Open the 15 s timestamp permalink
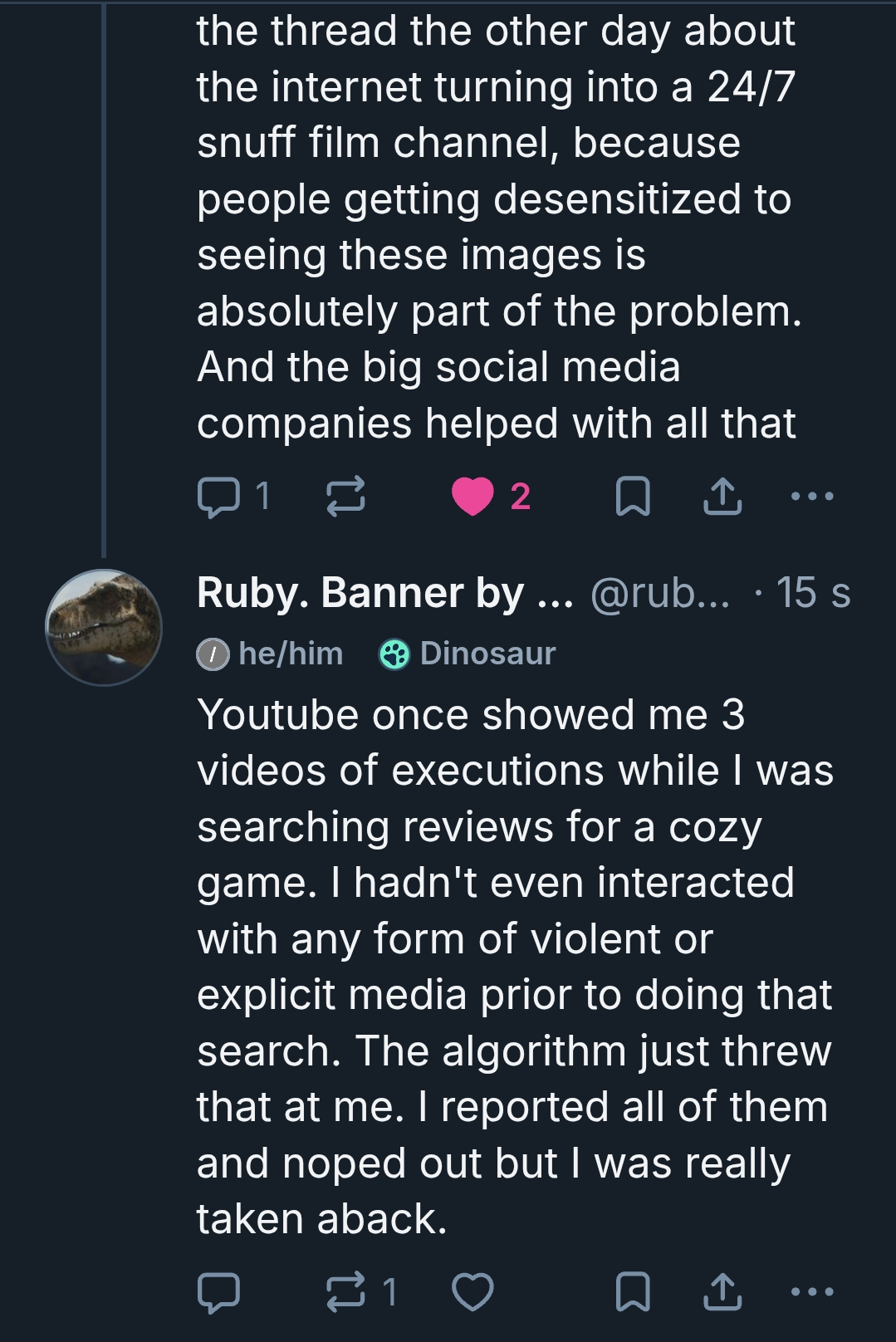Screen dimensions: 896x1342 tap(812, 593)
